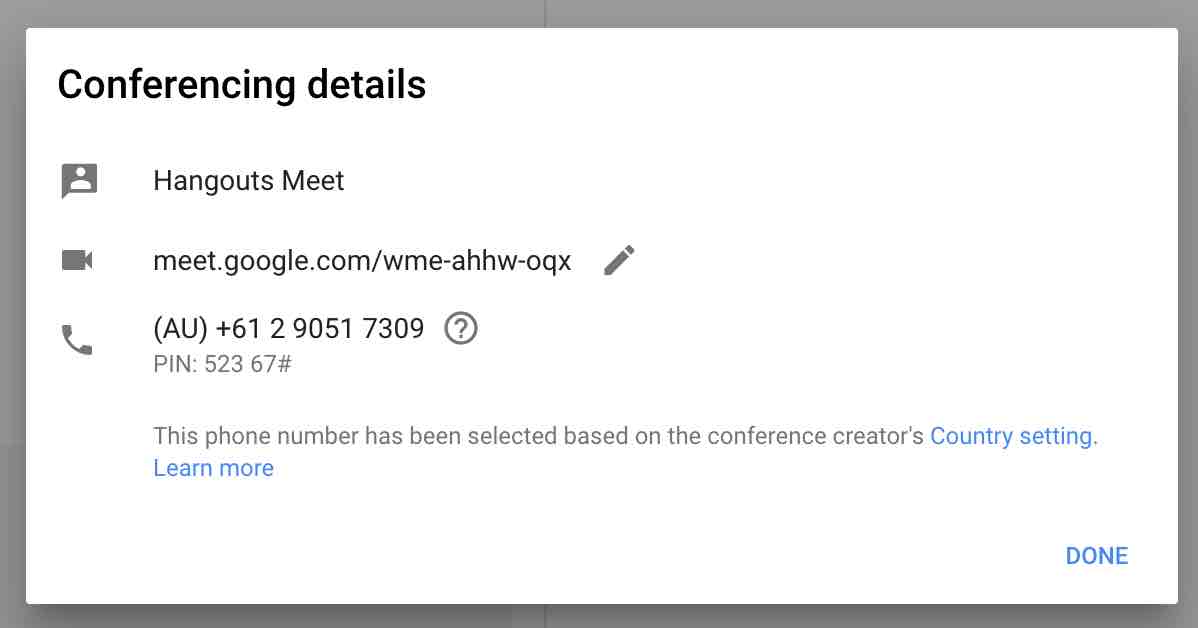Follow the Learn more link
The image size is (1198, 628).
[213, 468]
